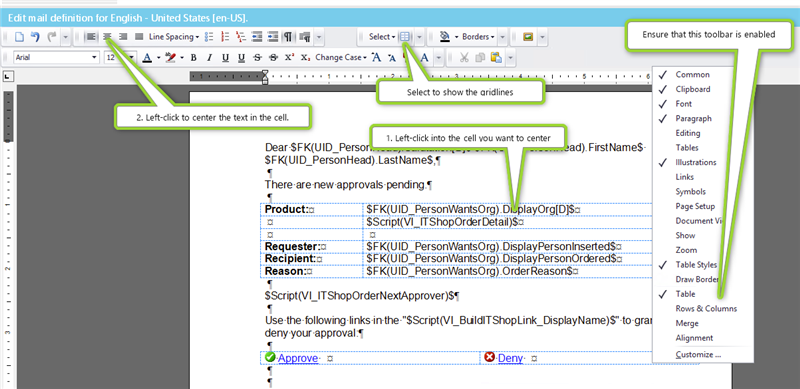
Task: Pick the font color swatch A
Action: pyautogui.click(x=147, y=58)
